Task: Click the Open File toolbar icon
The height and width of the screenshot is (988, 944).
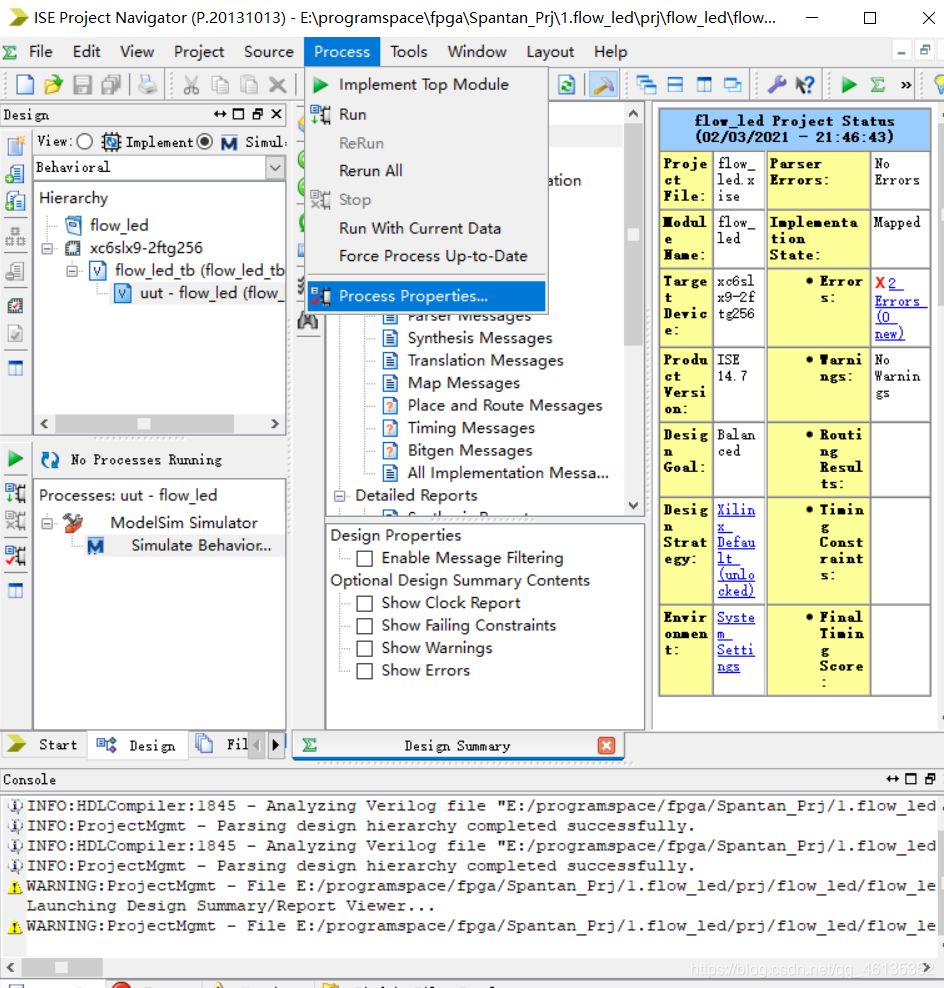Action: (52, 84)
